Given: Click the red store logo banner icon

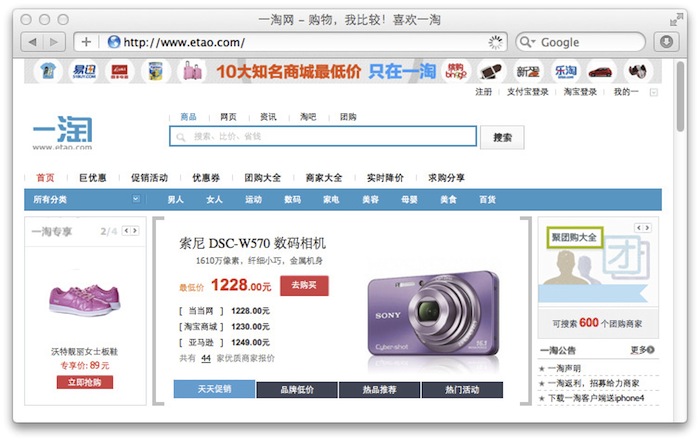Looking at the screenshot, I should (120, 71).
